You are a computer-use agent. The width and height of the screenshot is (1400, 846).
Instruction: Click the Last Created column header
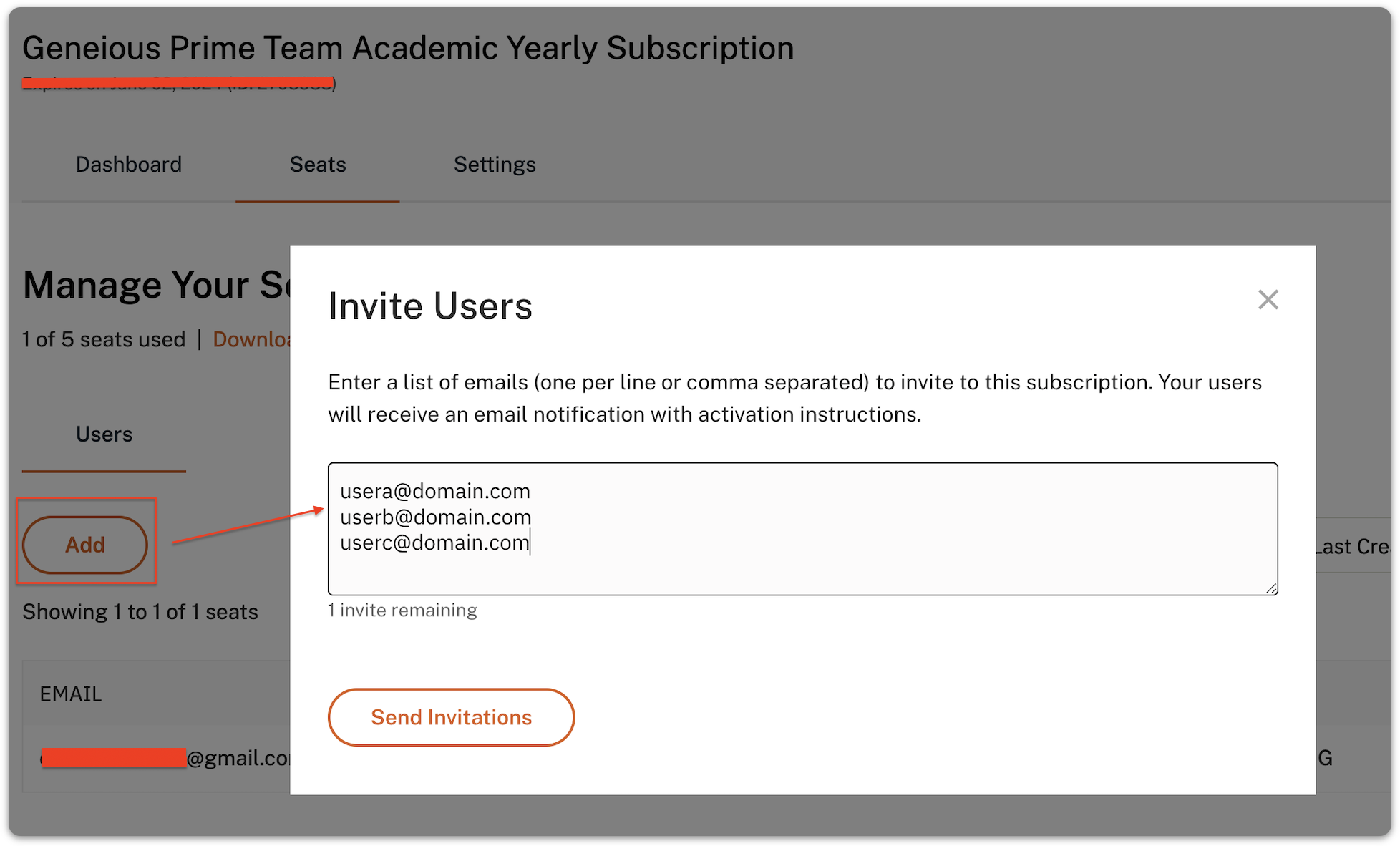coord(1353,547)
